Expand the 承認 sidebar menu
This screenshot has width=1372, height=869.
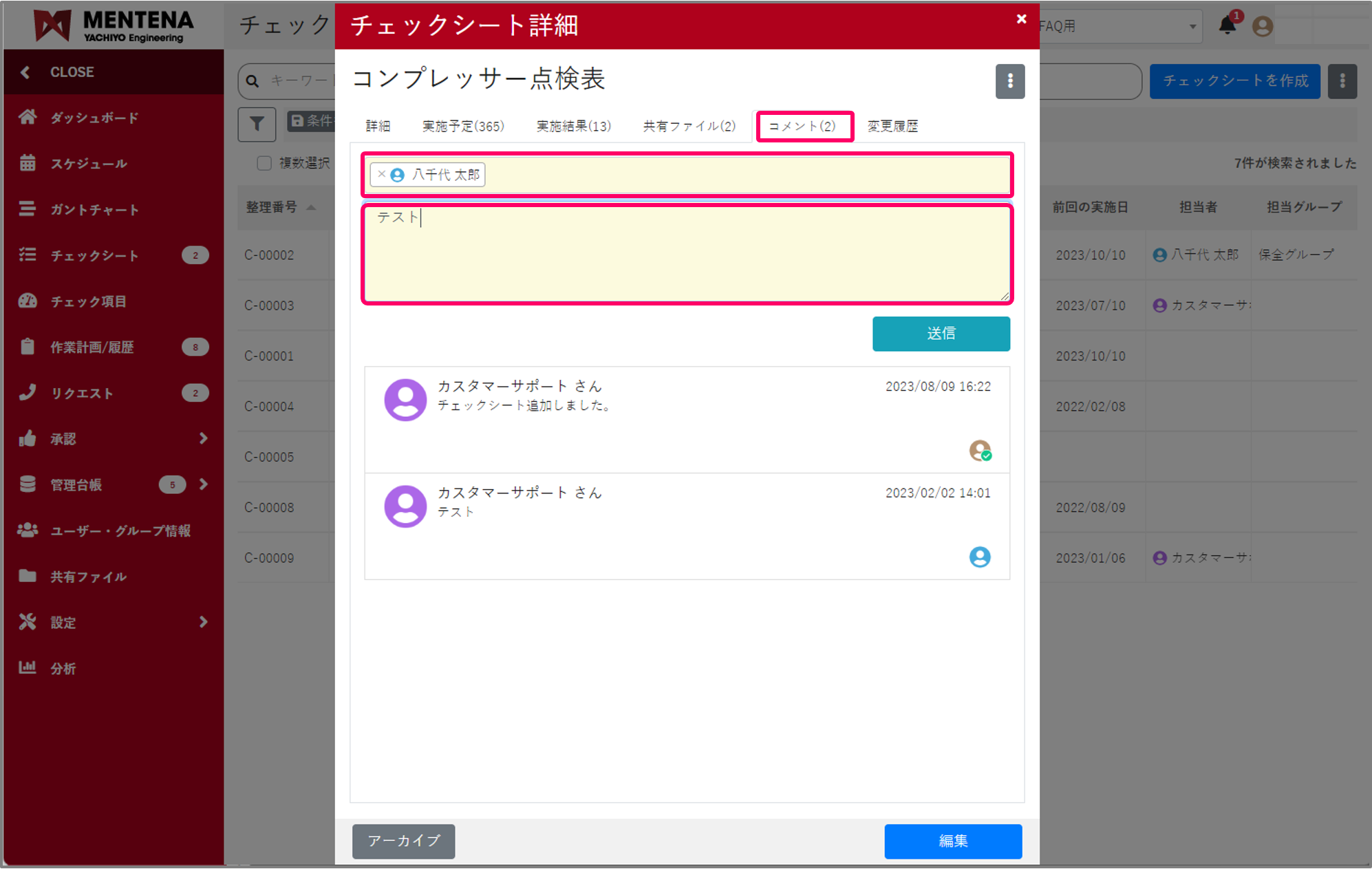(x=65, y=438)
